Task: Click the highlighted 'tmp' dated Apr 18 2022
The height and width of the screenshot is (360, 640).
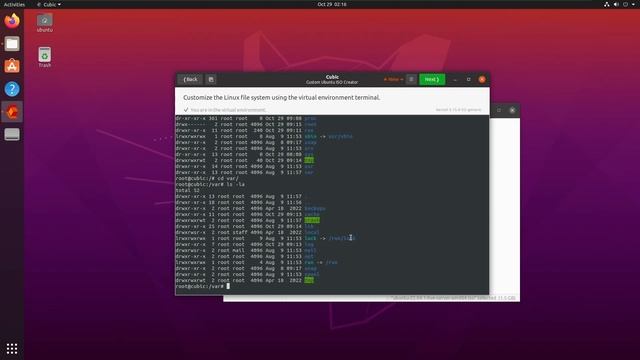Action: pos(309,280)
